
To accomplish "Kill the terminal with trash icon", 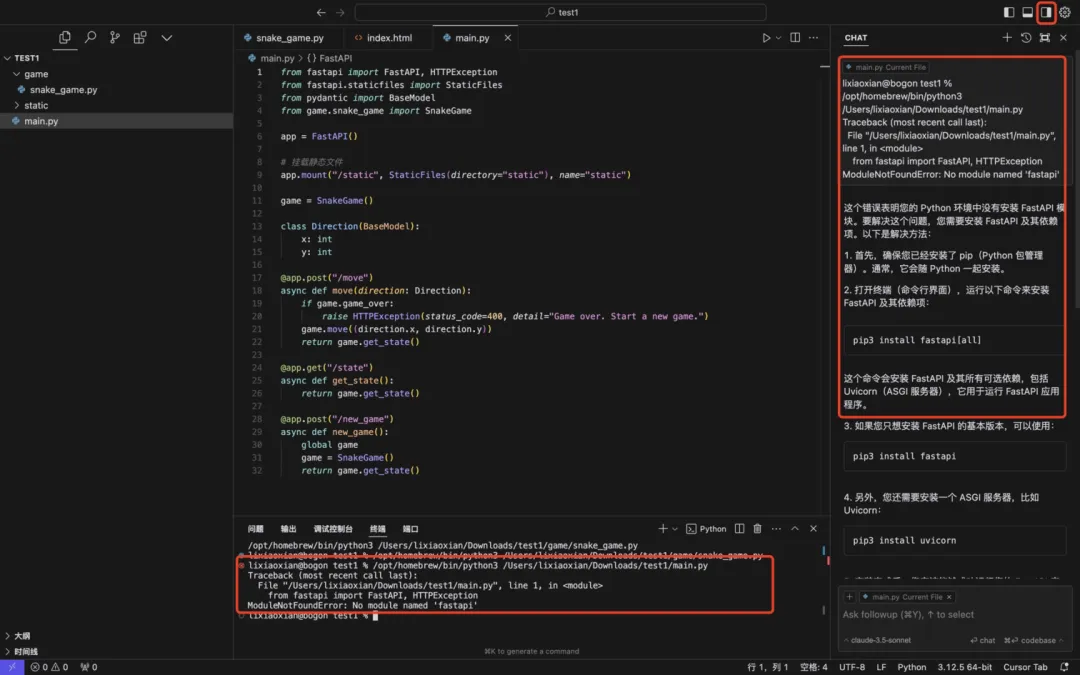I will [x=757, y=529].
